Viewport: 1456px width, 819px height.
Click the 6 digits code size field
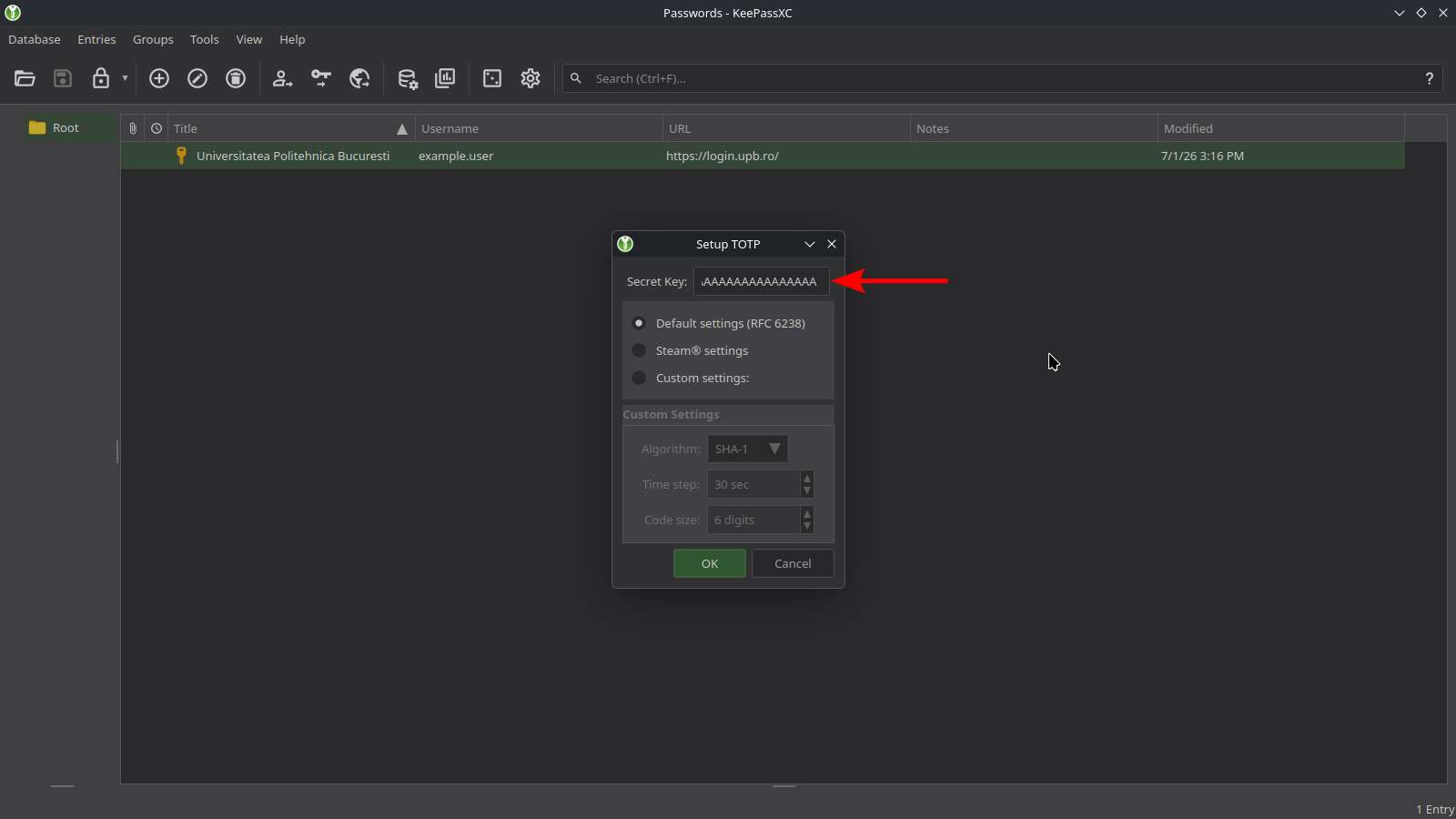pyautogui.click(x=753, y=520)
